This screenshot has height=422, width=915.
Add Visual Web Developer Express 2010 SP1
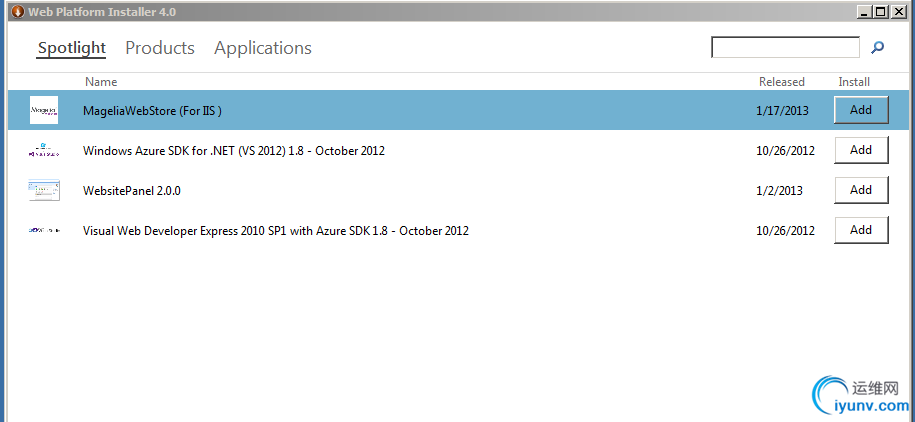pos(861,230)
